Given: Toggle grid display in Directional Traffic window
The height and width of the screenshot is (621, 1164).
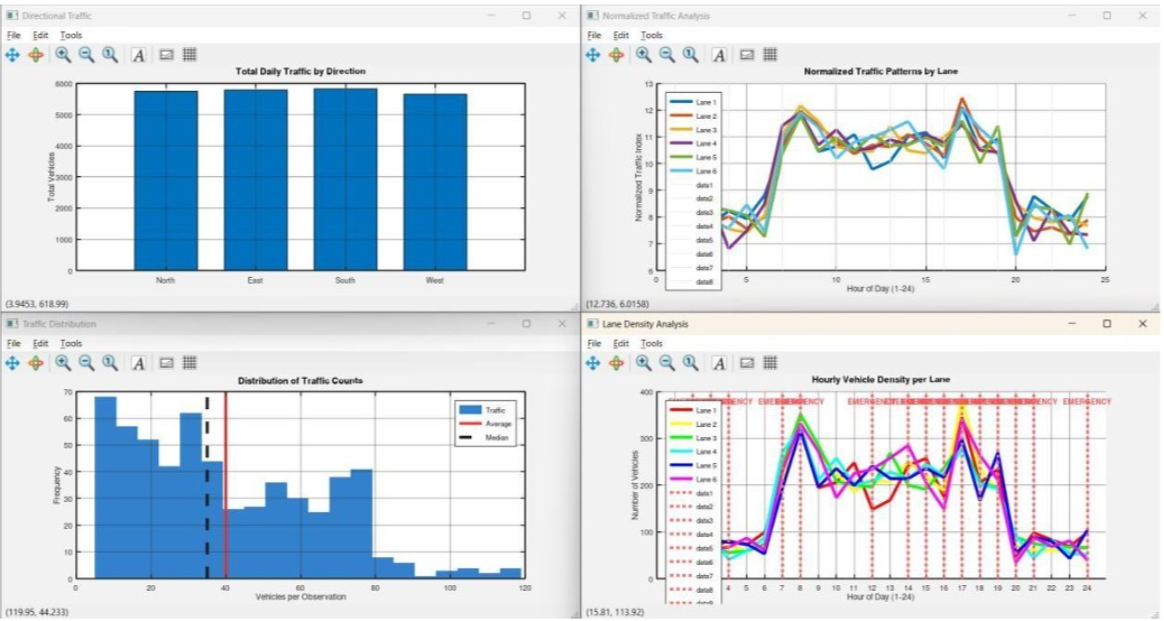Looking at the screenshot, I should [x=190, y=55].
